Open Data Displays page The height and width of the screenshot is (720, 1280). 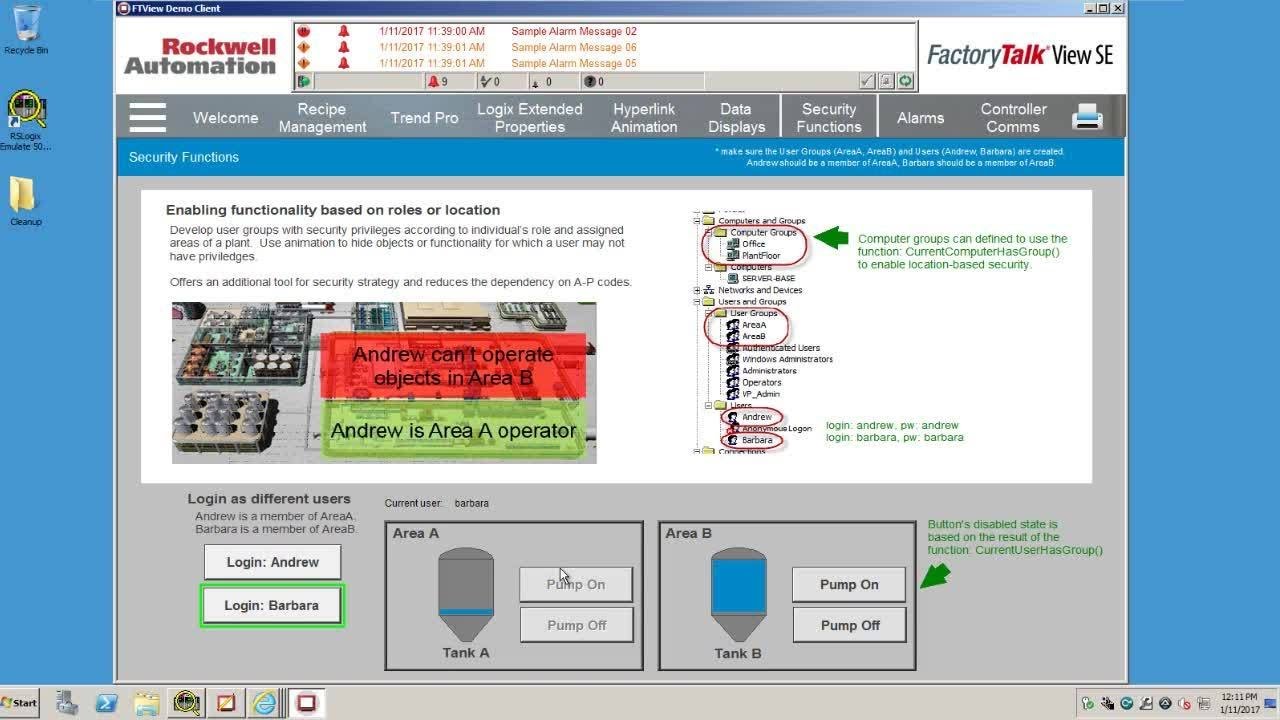(x=736, y=118)
